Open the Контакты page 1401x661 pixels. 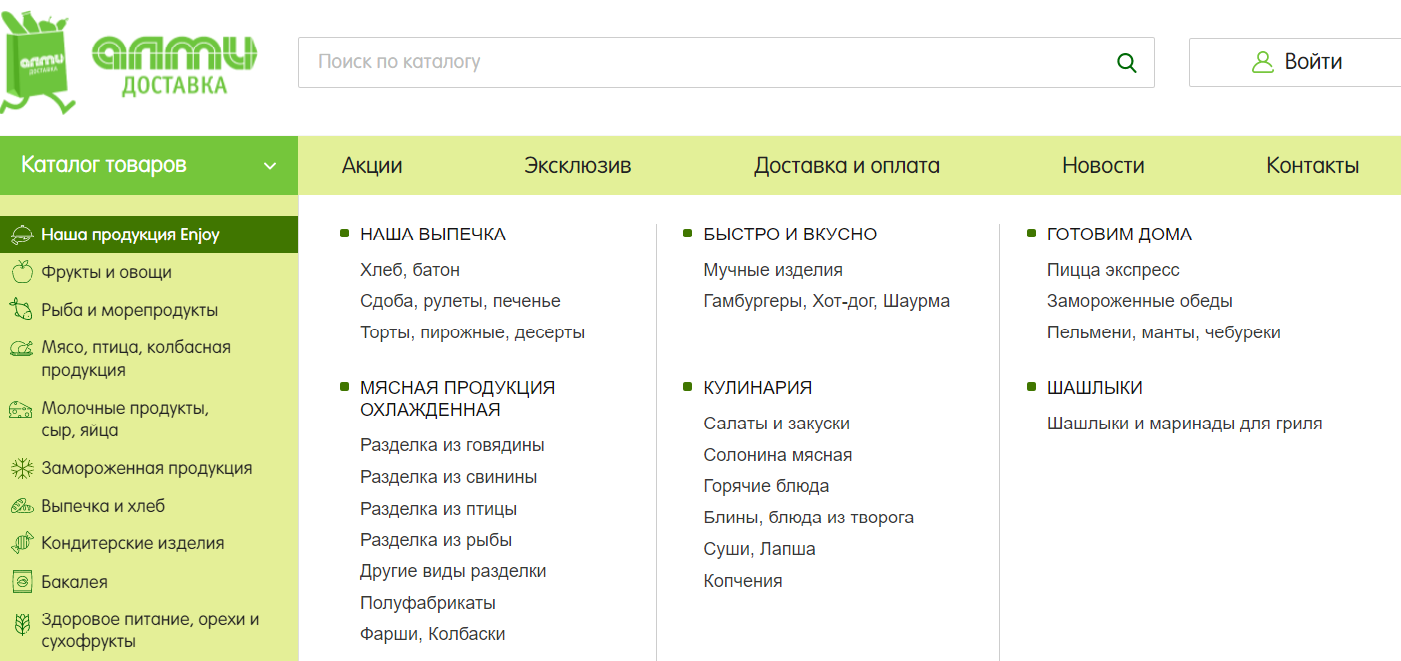point(1313,166)
